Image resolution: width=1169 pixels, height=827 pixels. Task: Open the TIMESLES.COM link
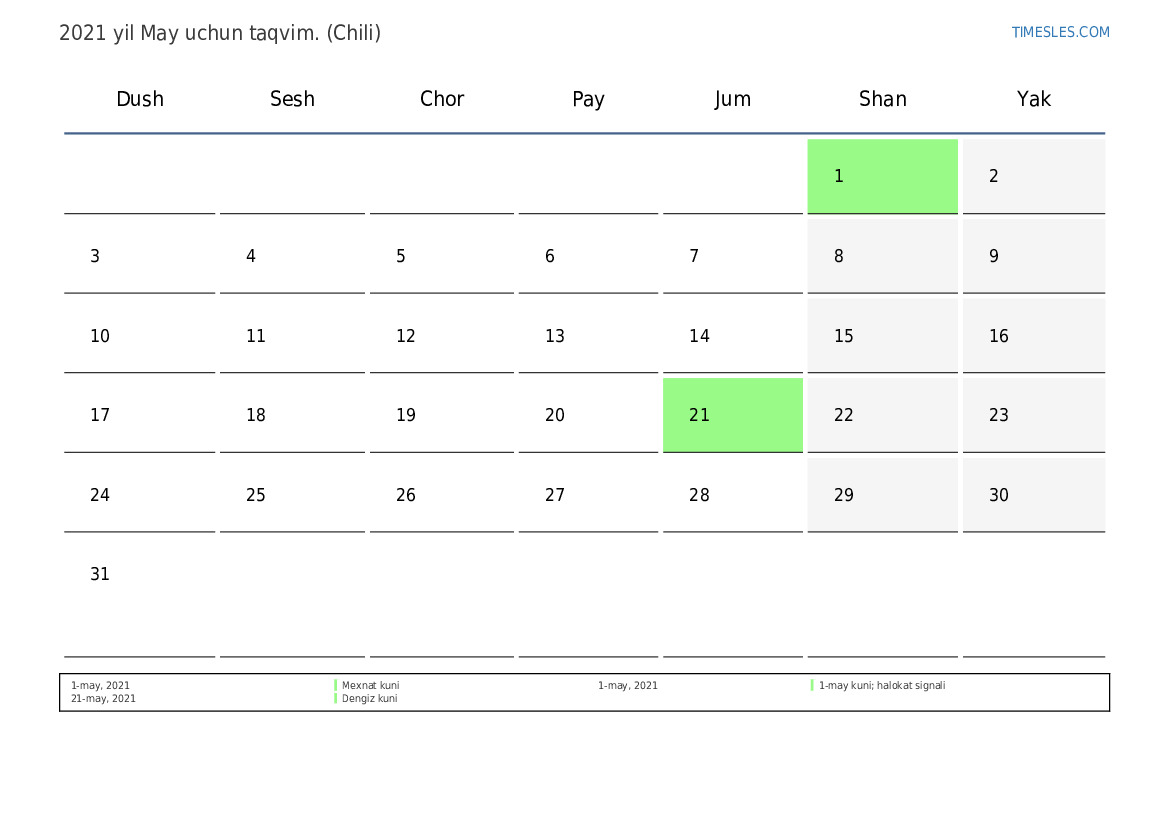click(1060, 32)
